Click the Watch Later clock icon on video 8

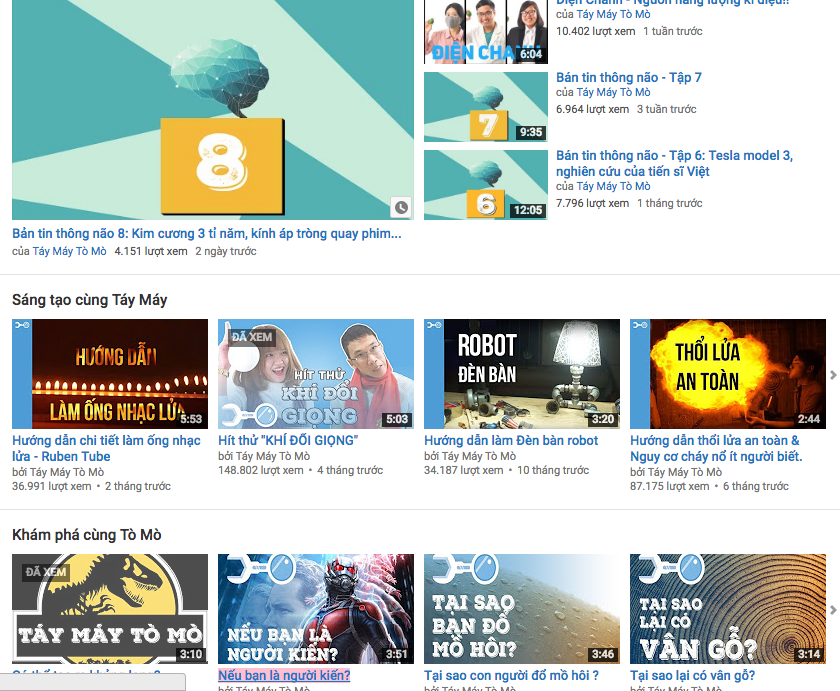click(401, 207)
